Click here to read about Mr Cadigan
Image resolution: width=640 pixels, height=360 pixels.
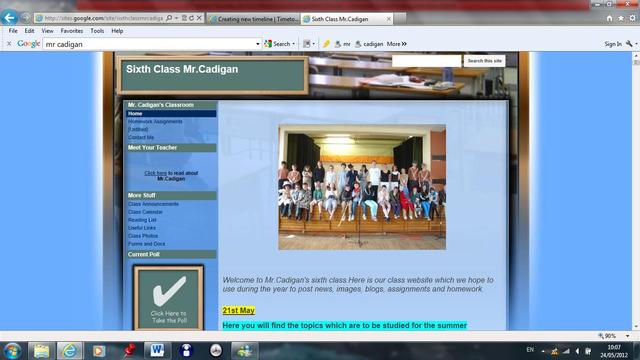tap(155, 173)
